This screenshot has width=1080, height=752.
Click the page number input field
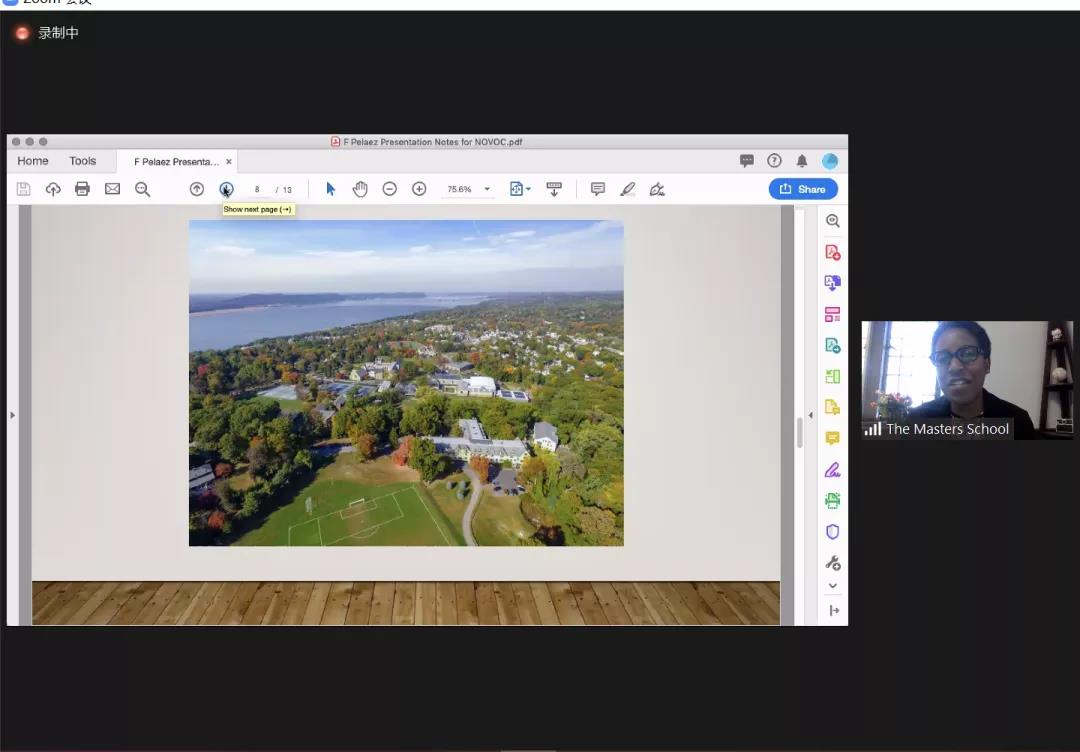(x=257, y=190)
